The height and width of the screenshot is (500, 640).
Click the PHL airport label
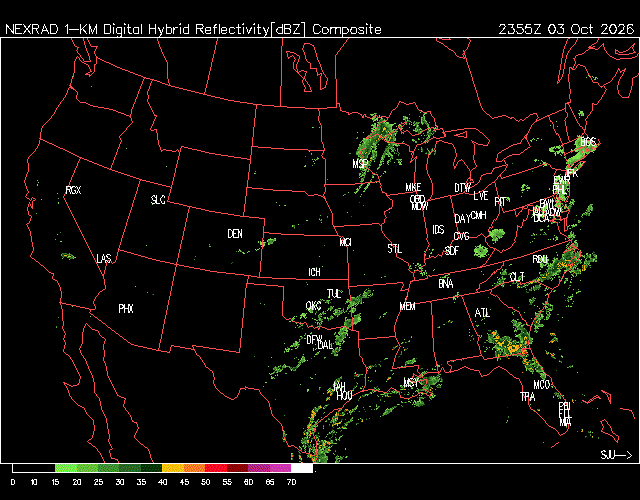pyautogui.click(x=559, y=190)
